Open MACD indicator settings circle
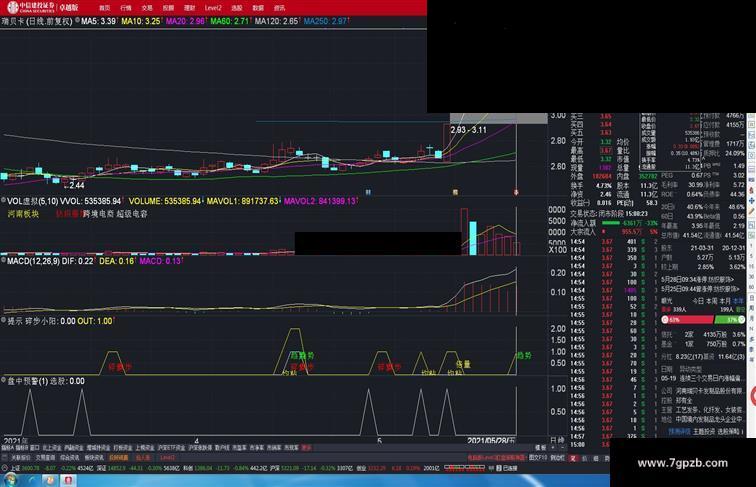This screenshot has height=487, width=756. pos(3,260)
